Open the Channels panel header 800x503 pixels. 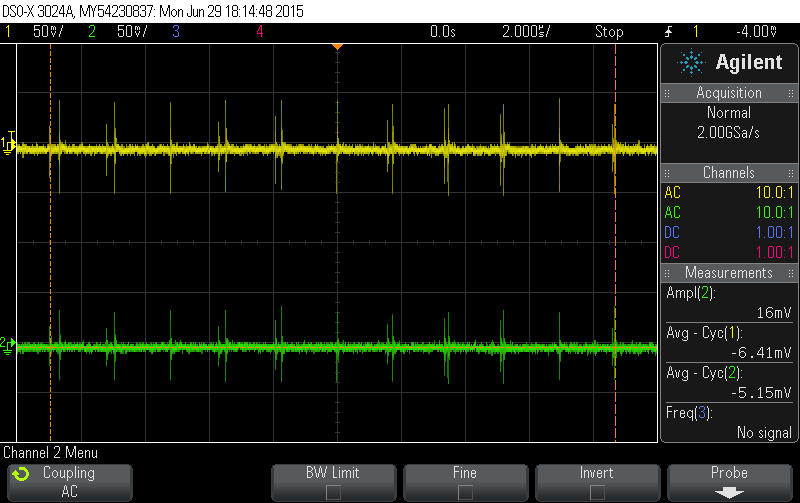click(x=729, y=172)
